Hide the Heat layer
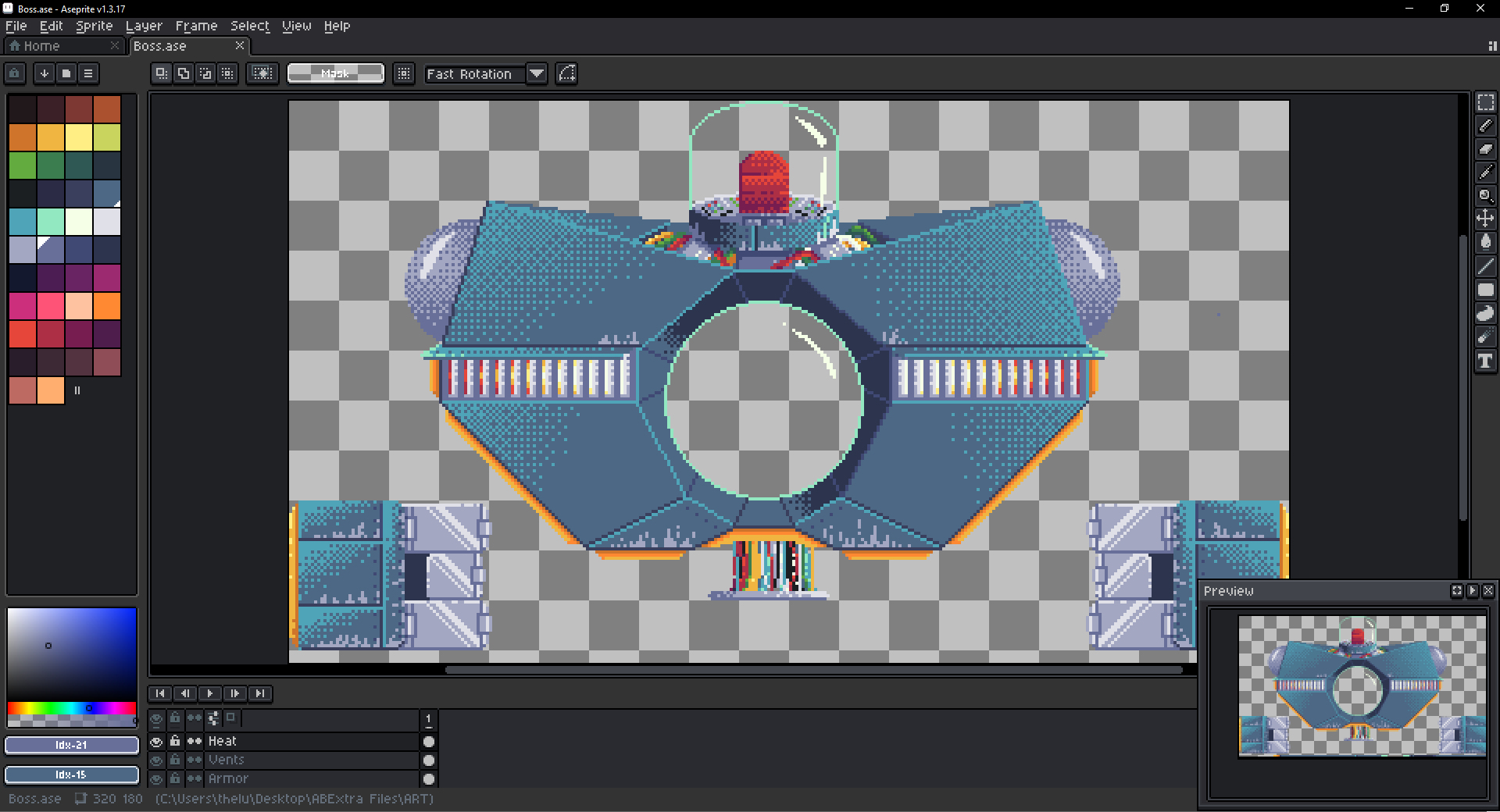The width and height of the screenshot is (1500, 812). click(x=156, y=742)
